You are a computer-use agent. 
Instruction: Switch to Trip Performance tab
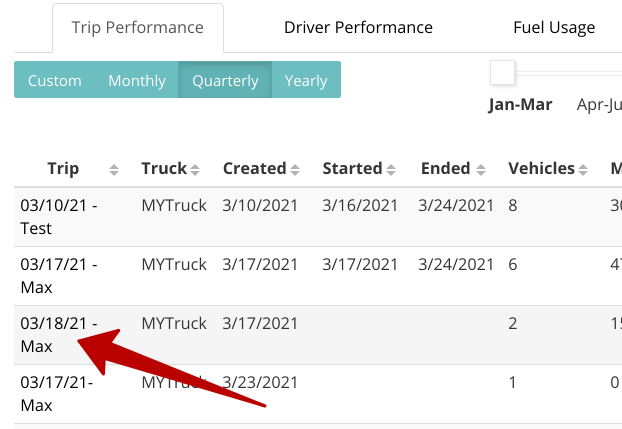click(138, 28)
